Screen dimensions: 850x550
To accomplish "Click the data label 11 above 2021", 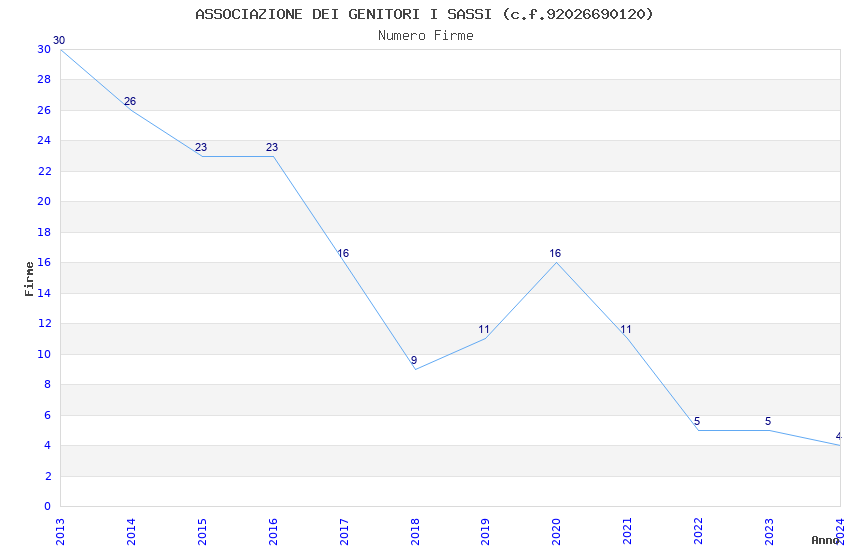I will [626, 329].
